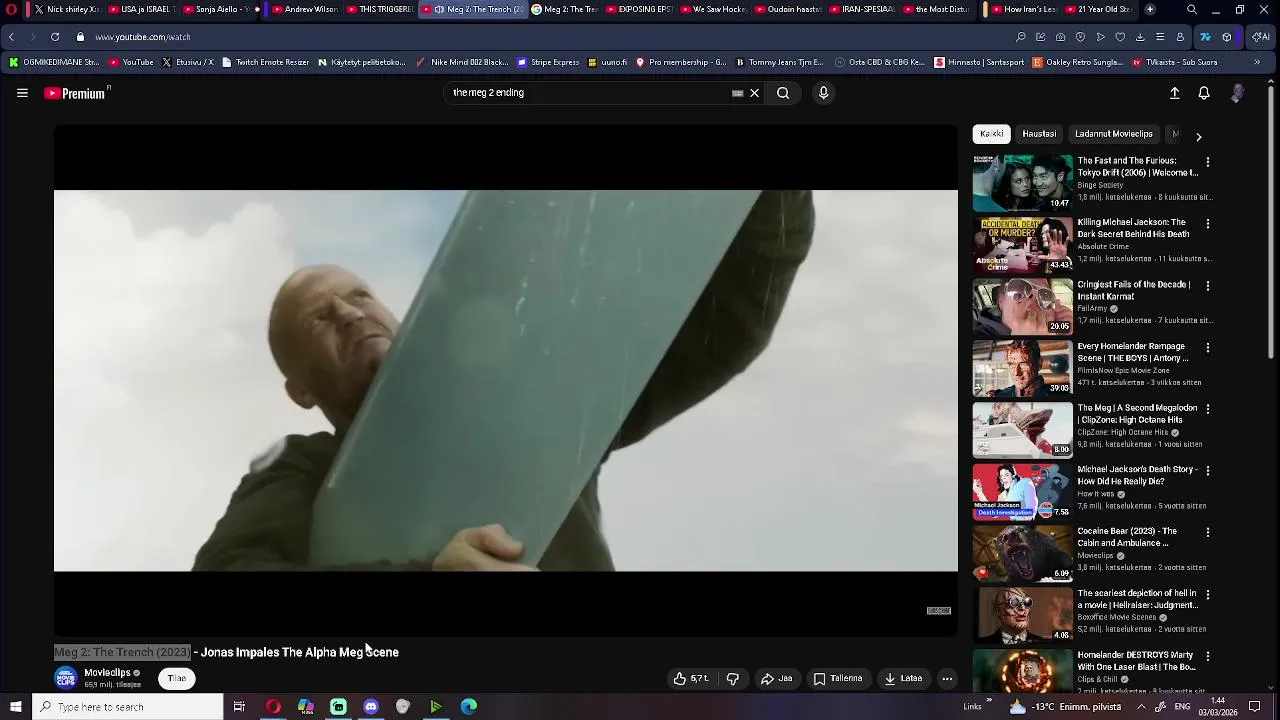Go back with the browser back arrow
This screenshot has height=720, width=1280.
tap(11, 37)
